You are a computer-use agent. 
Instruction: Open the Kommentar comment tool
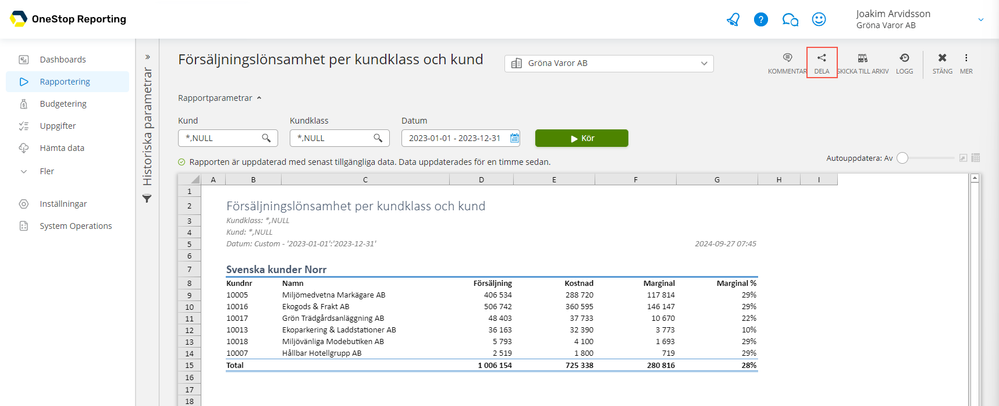787,63
